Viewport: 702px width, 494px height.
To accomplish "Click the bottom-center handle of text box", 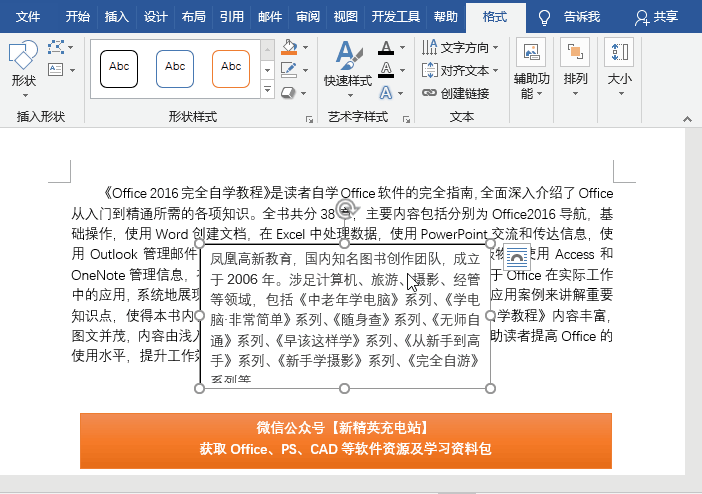I will coord(344,388).
